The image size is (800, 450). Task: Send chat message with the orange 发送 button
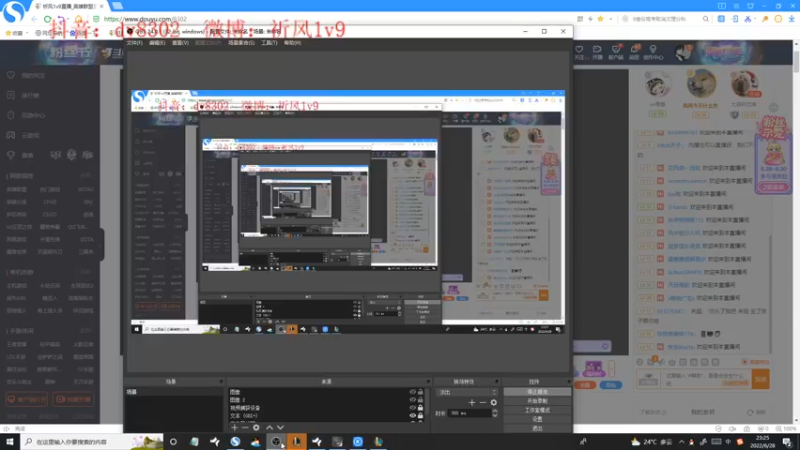coord(761,379)
